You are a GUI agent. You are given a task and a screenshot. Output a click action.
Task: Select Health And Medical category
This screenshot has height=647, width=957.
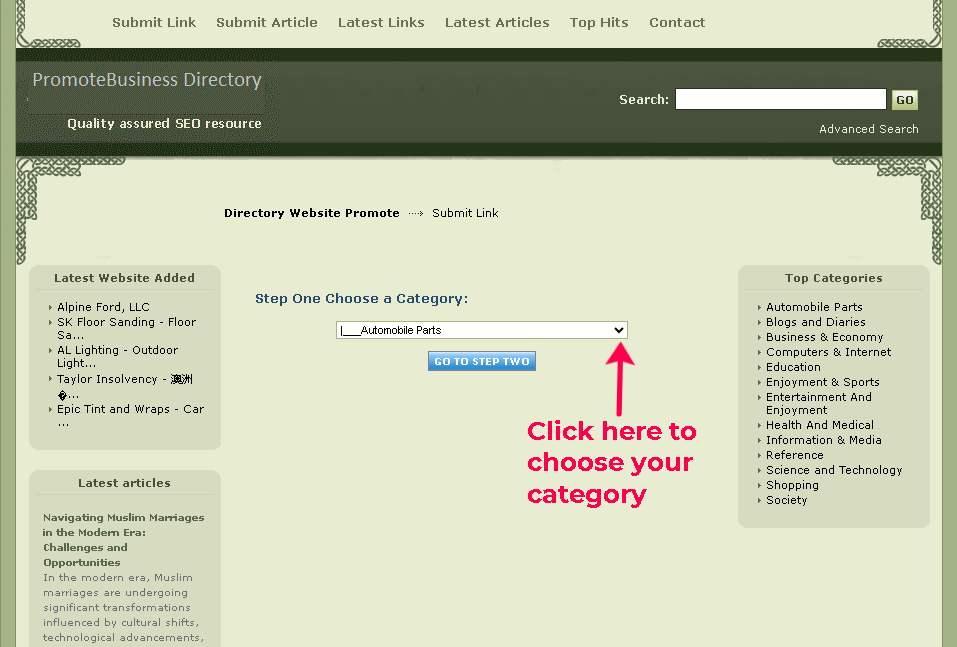(820, 425)
